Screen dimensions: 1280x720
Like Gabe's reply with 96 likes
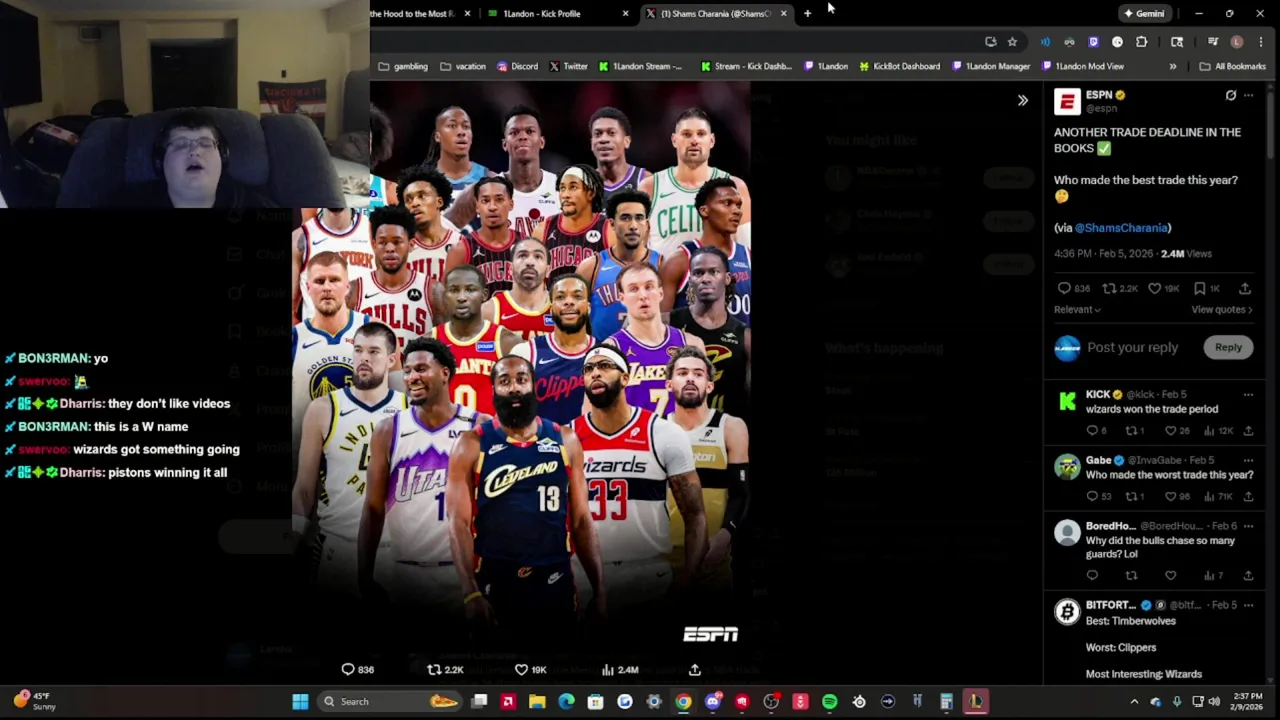point(1170,496)
